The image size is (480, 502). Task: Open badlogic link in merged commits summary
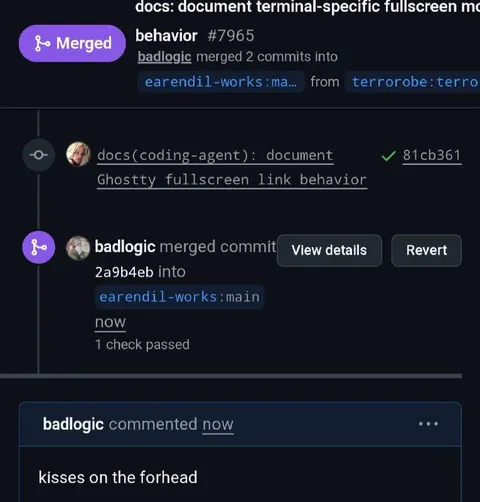[165, 57]
